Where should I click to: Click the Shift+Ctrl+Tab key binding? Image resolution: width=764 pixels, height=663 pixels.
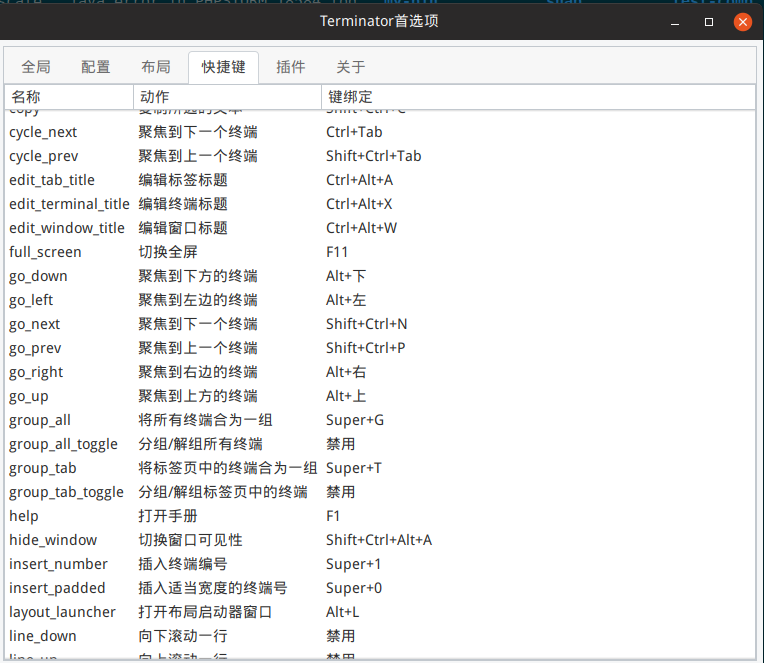click(374, 156)
